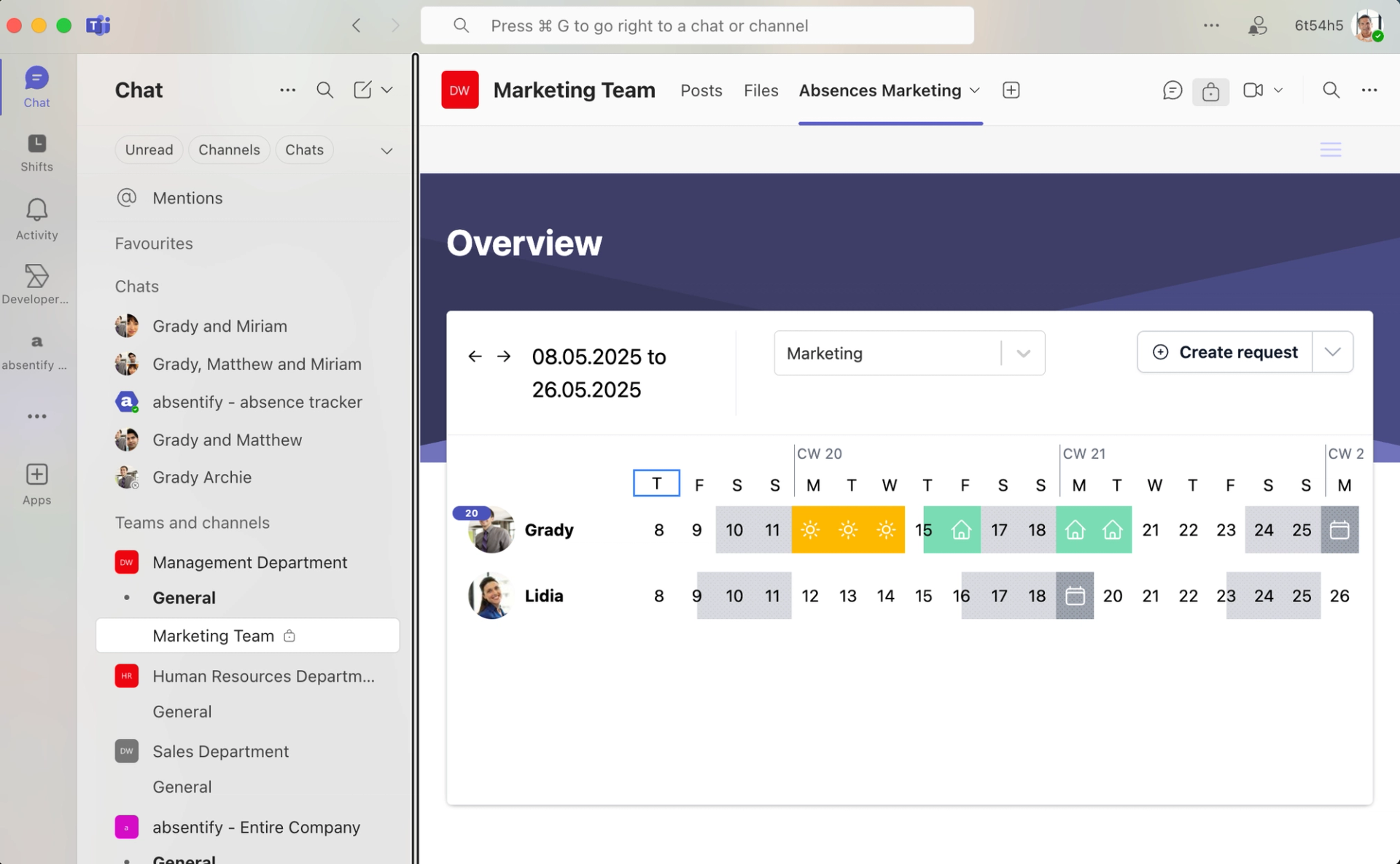Toggle the Unread filter chip

pos(149,149)
